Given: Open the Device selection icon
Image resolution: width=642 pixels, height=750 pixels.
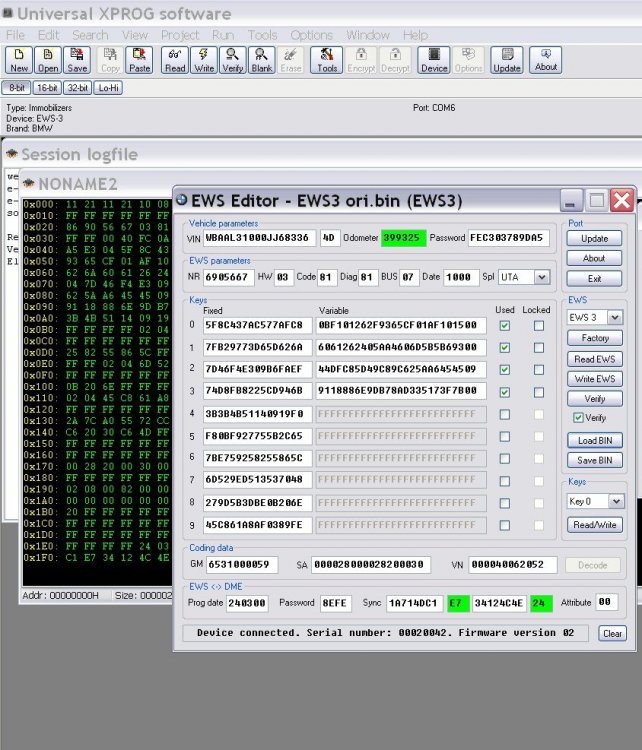Looking at the screenshot, I should pyautogui.click(x=434, y=60).
